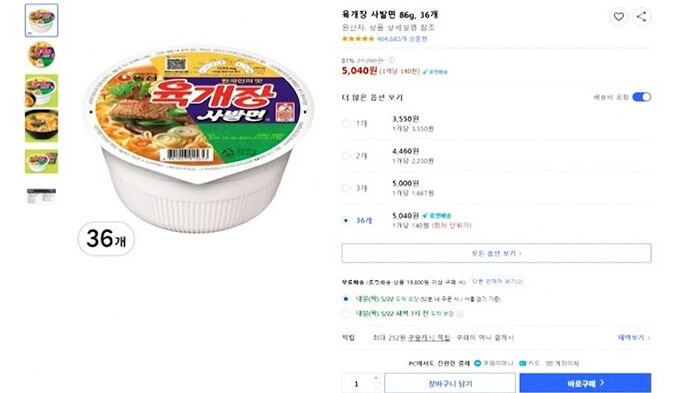Click the share icon
The image size is (699, 393).
pos(641,17)
